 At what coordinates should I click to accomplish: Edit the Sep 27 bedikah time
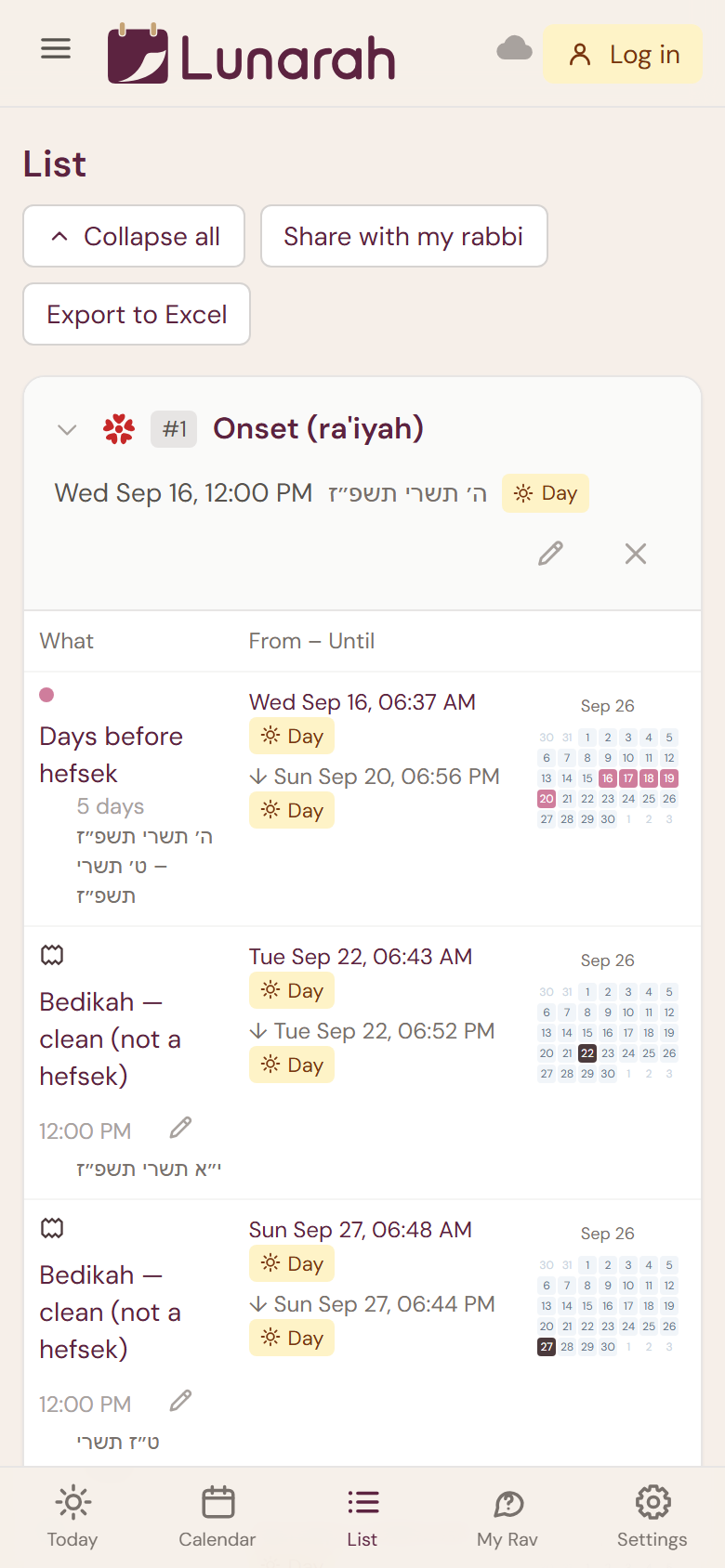[x=181, y=1401]
